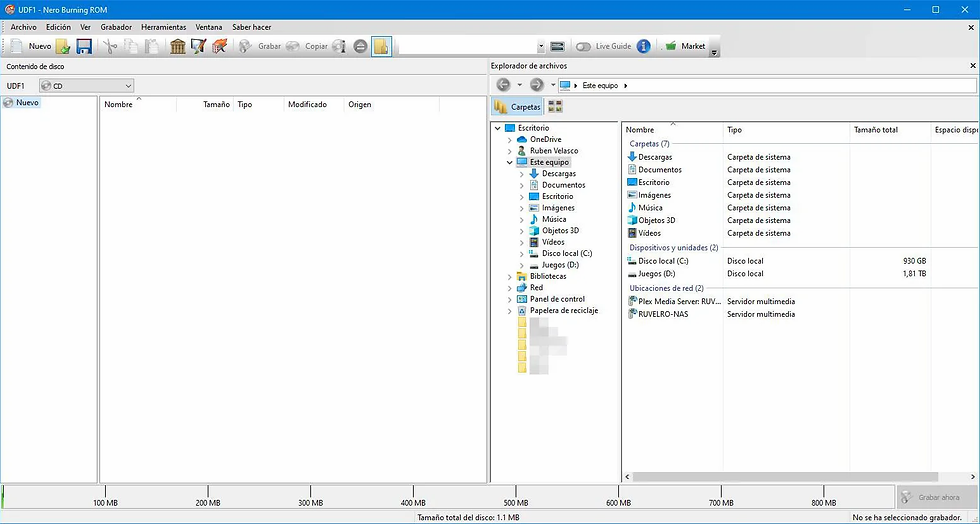Click the Nuevo compilation toolbar button
This screenshot has width=980, height=524.
(x=31, y=46)
